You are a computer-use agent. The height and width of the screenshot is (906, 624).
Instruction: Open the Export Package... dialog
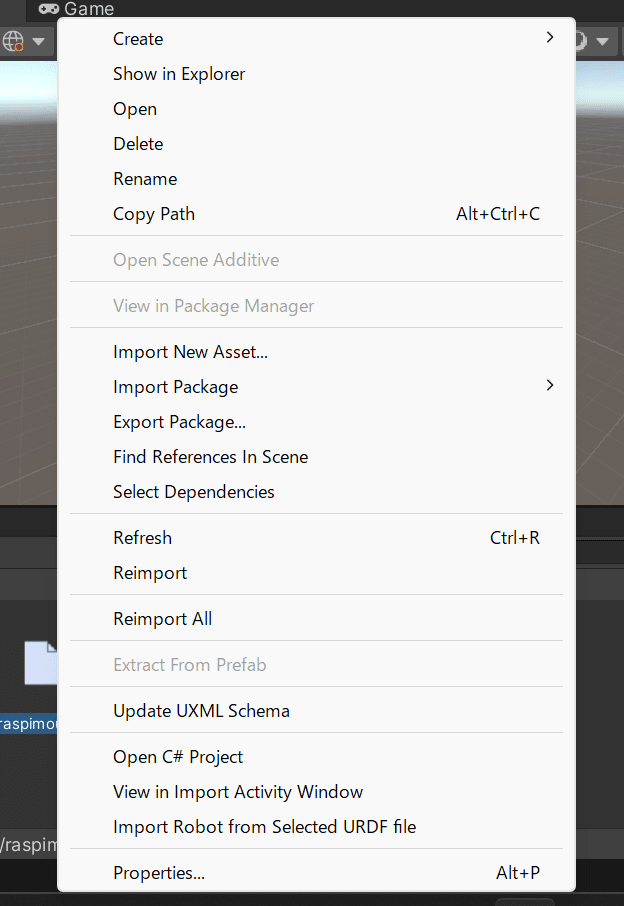179,422
